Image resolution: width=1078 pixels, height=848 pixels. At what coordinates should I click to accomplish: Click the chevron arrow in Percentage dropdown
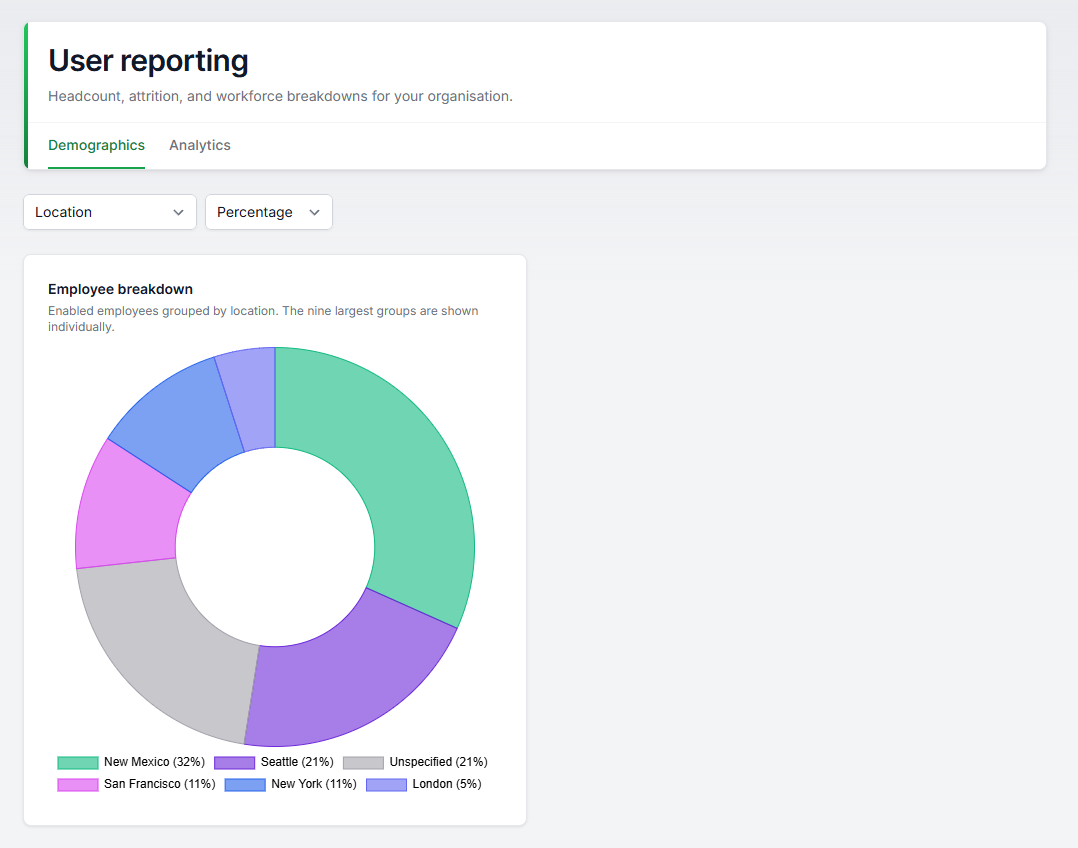pos(315,213)
